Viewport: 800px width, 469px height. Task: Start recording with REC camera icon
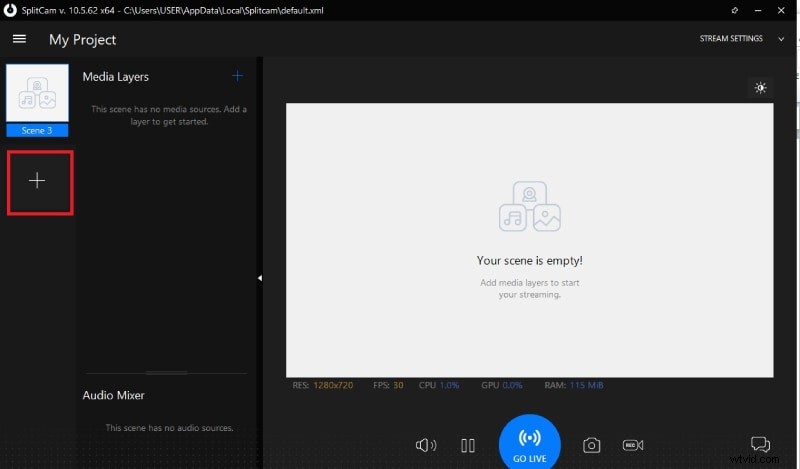(x=633, y=445)
